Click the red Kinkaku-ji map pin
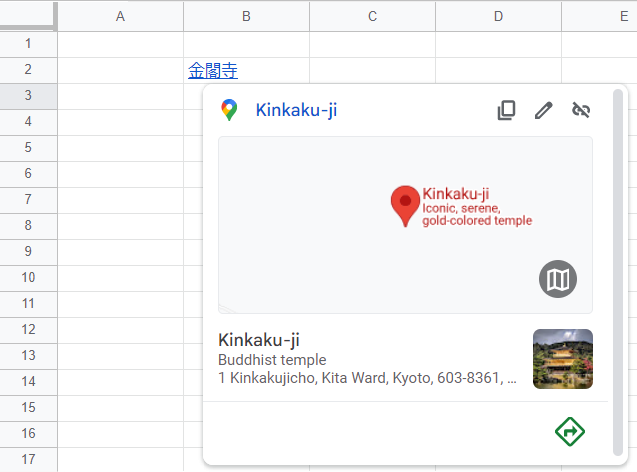Image resolution: width=637 pixels, height=472 pixels. (x=404, y=205)
